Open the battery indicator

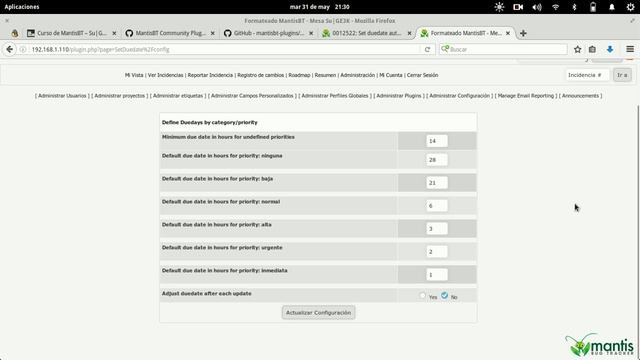(x=593, y=7)
